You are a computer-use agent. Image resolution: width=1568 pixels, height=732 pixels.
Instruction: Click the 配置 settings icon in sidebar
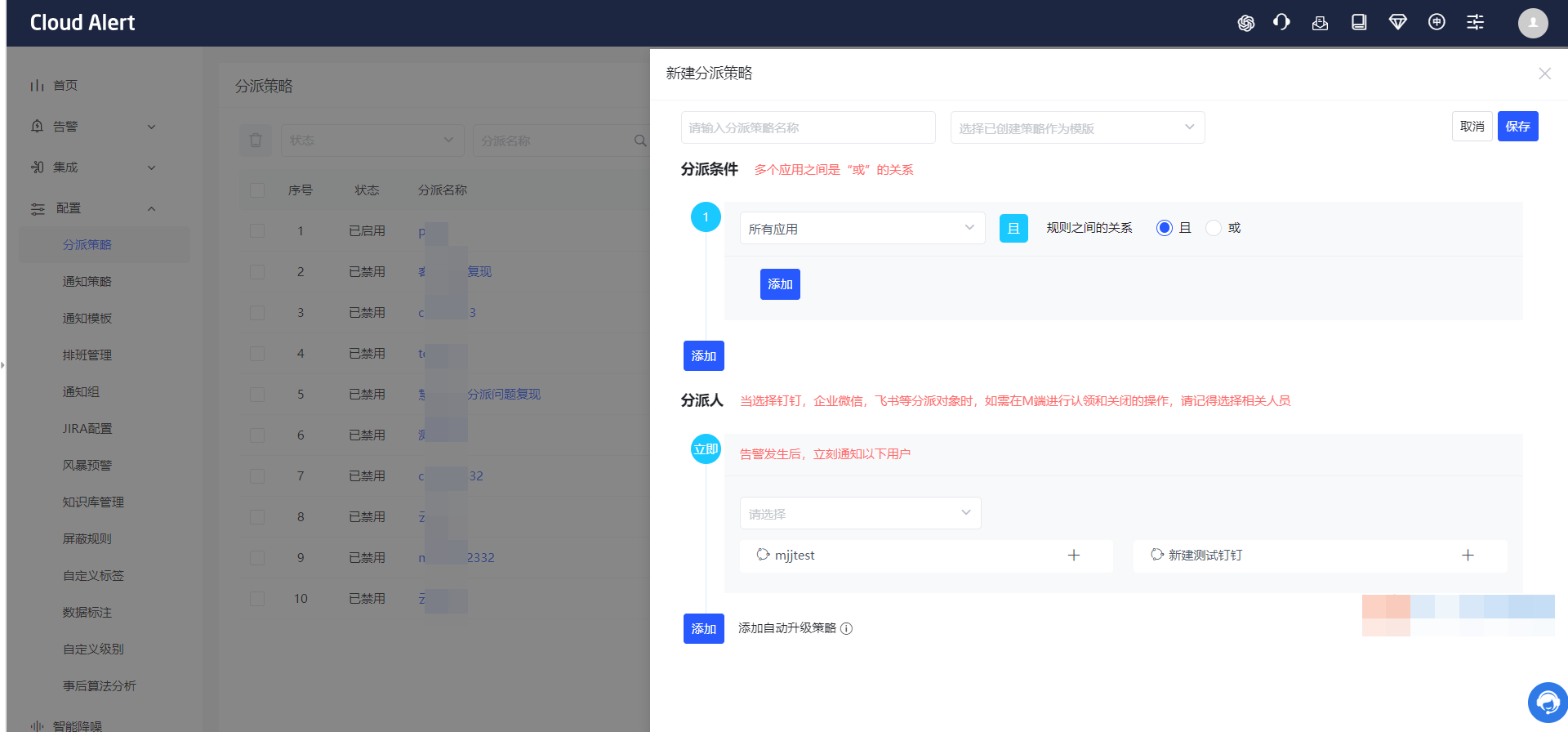38,209
